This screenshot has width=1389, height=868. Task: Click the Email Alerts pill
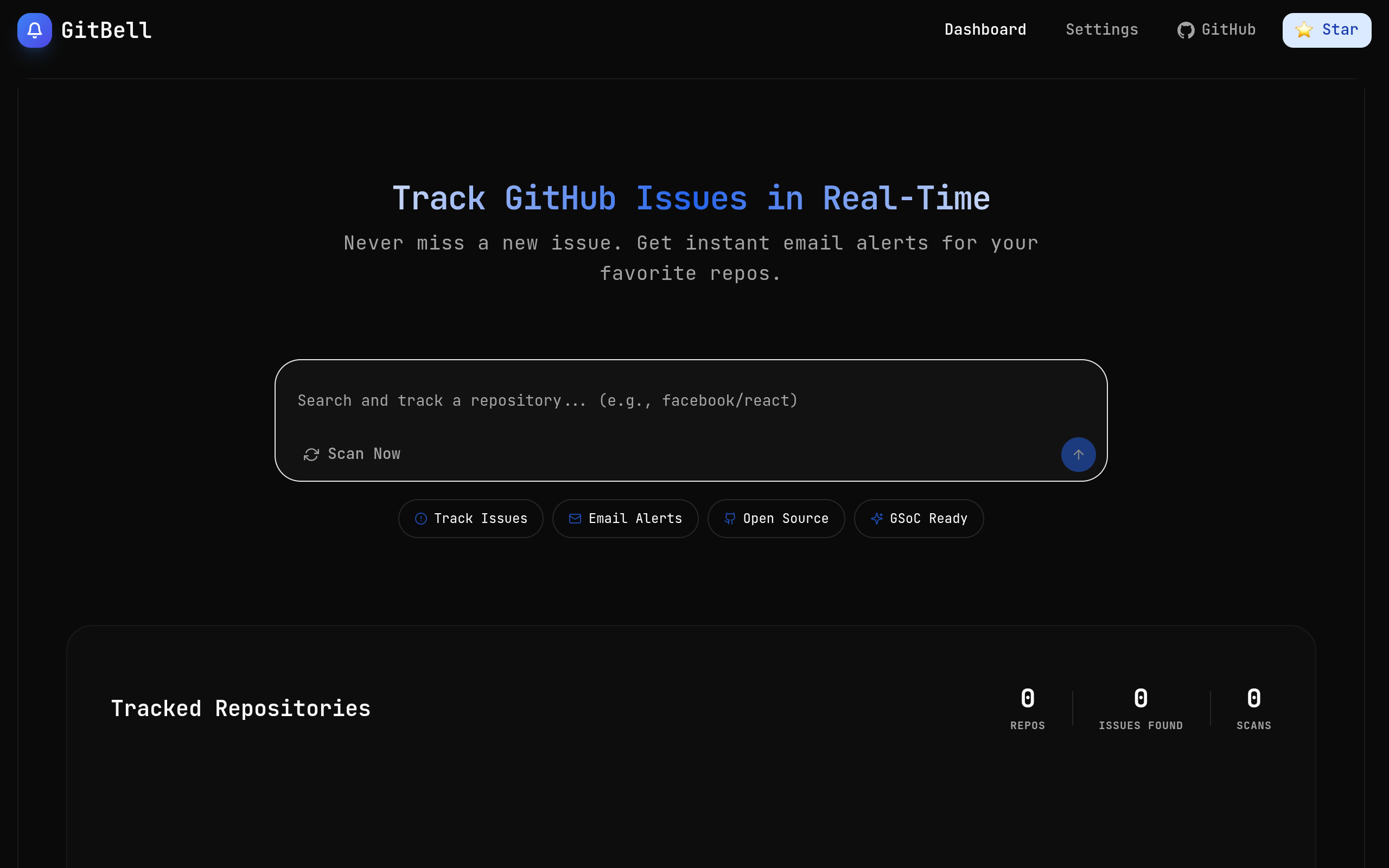(x=625, y=519)
